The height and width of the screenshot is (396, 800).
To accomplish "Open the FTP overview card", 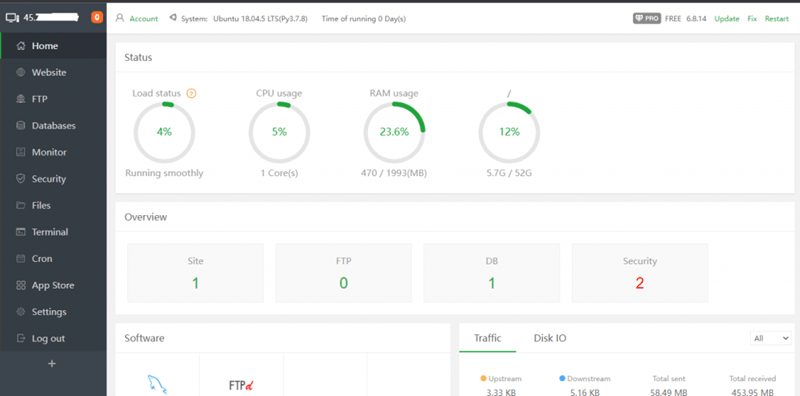I will pos(343,273).
